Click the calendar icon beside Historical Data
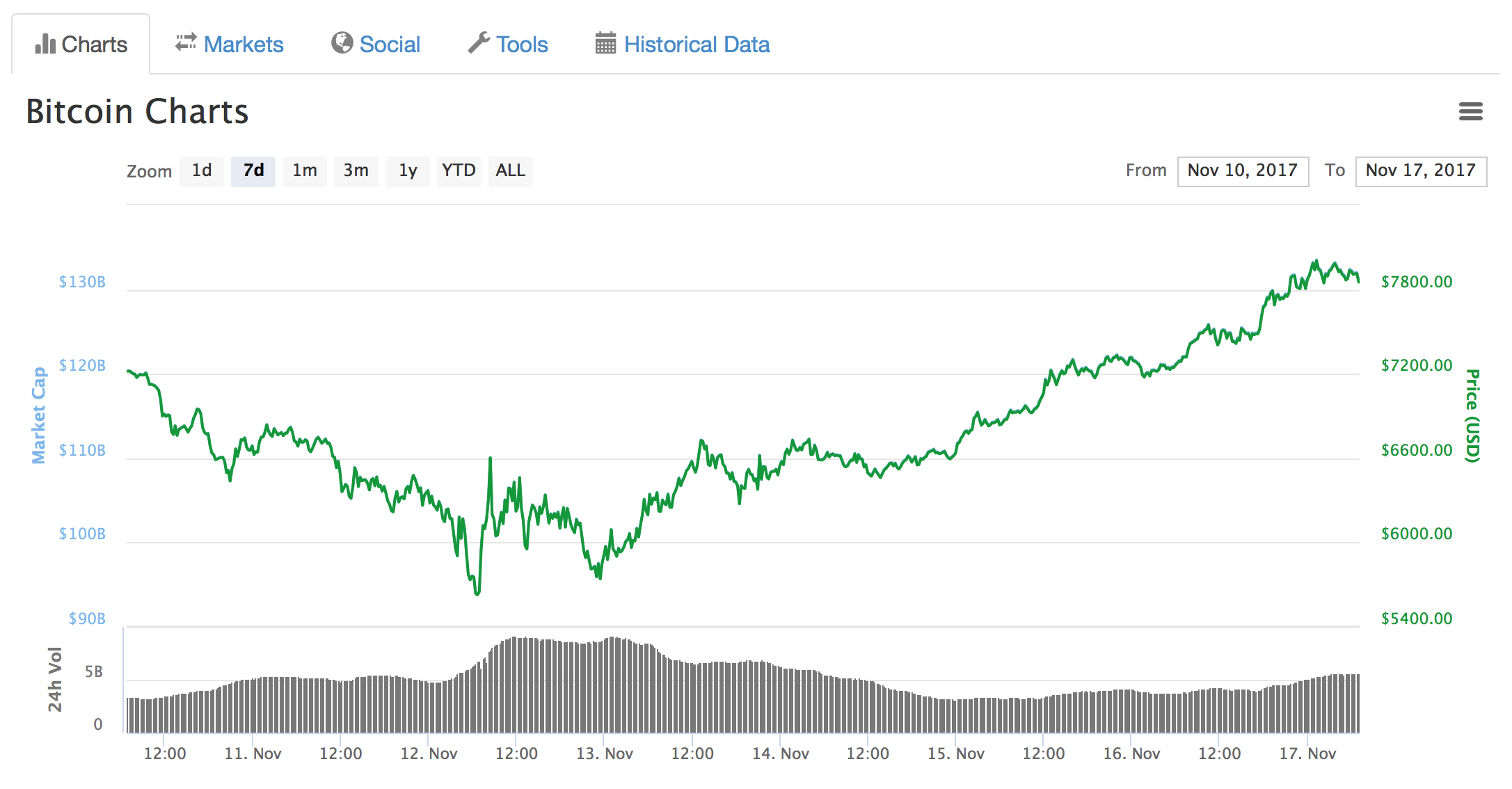1512x789 pixels. pos(605,43)
